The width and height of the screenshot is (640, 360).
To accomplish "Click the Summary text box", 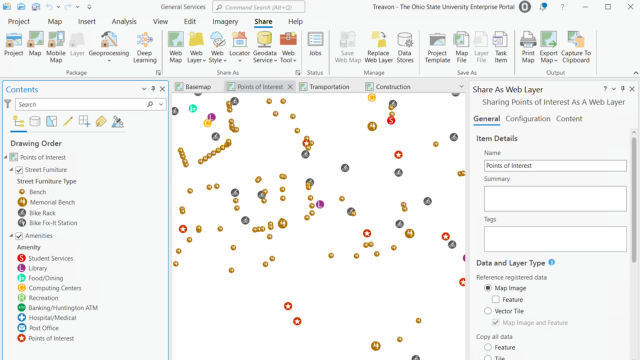I will (555, 199).
